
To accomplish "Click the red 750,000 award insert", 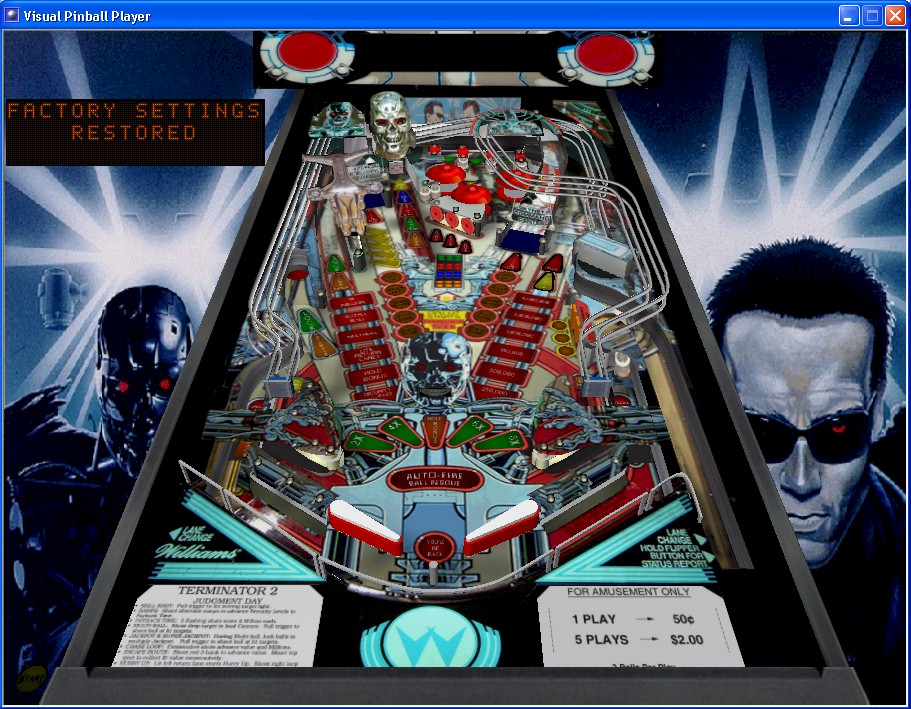I will coord(510,353).
